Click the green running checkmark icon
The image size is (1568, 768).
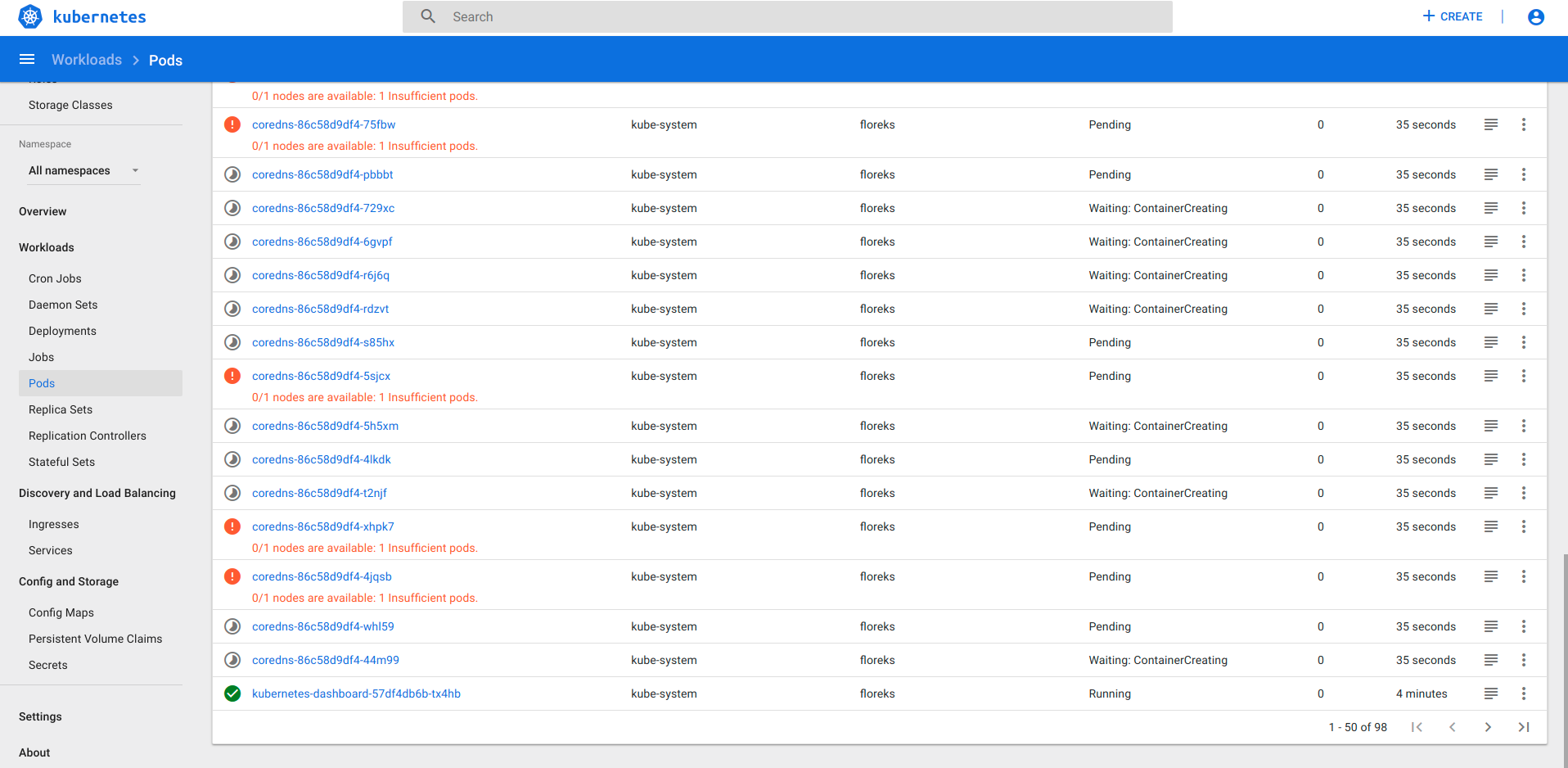coord(232,693)
